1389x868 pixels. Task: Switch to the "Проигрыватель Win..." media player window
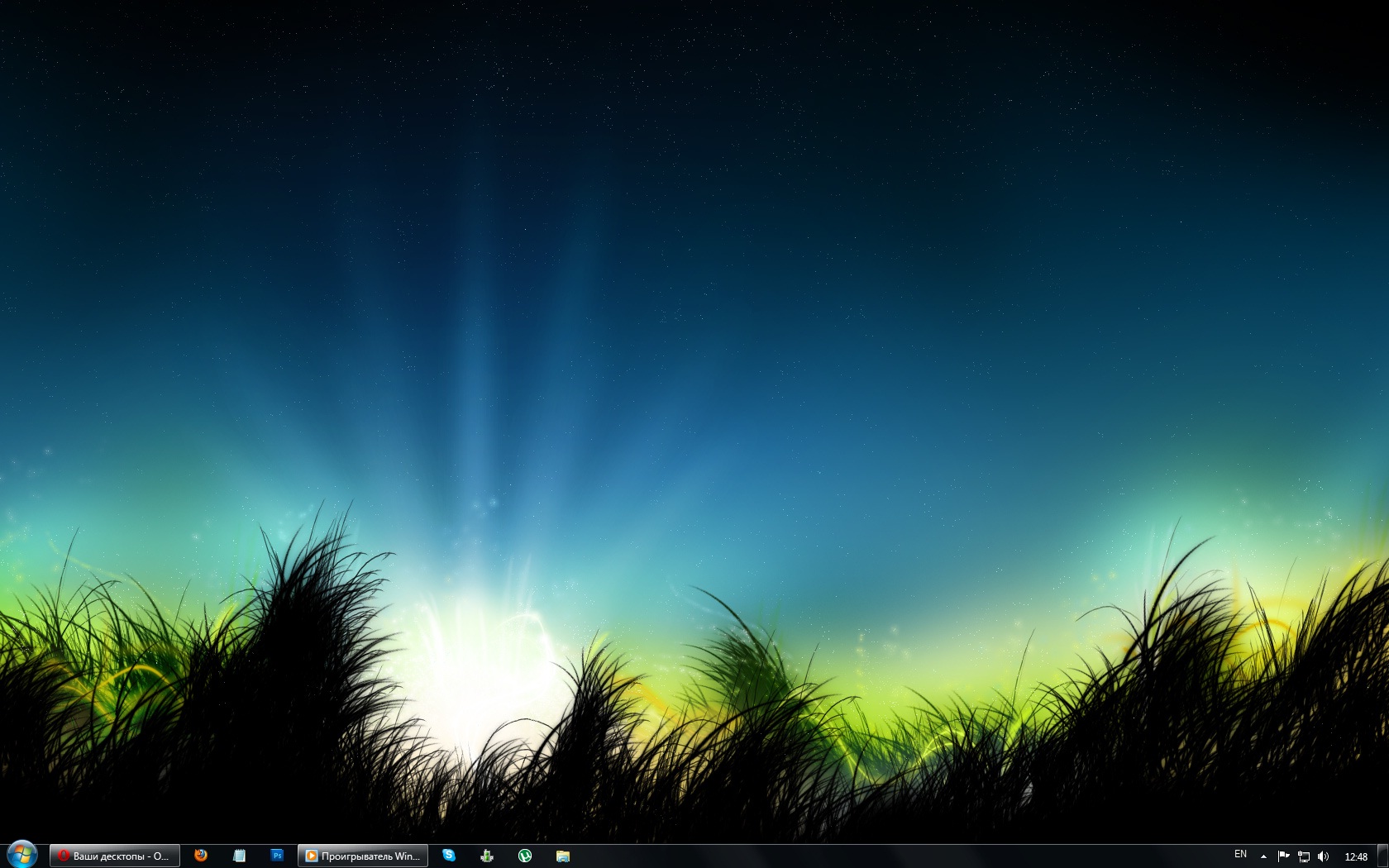click(x=363, y=856)
